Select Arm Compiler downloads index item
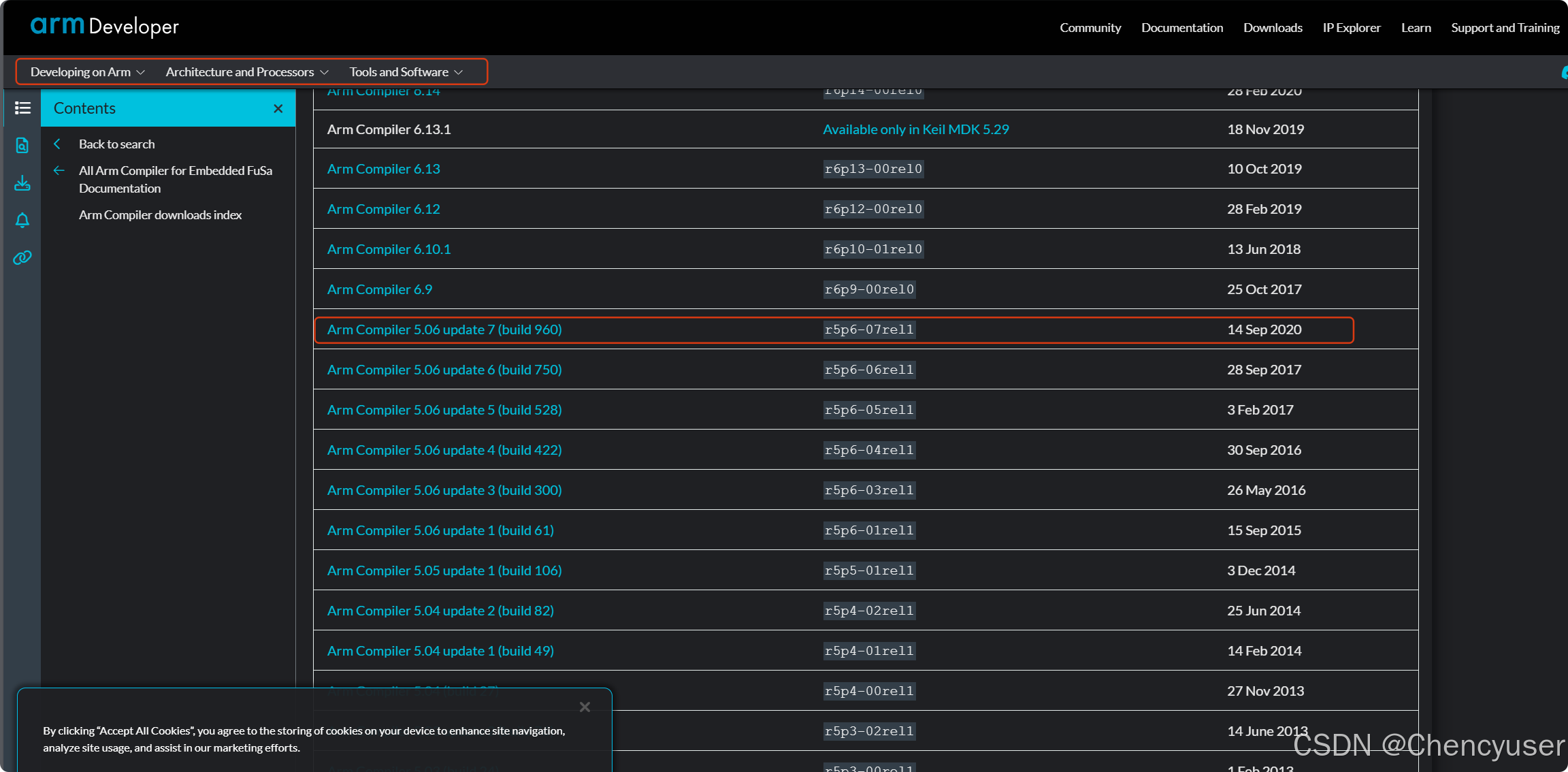 click(160, 214)
